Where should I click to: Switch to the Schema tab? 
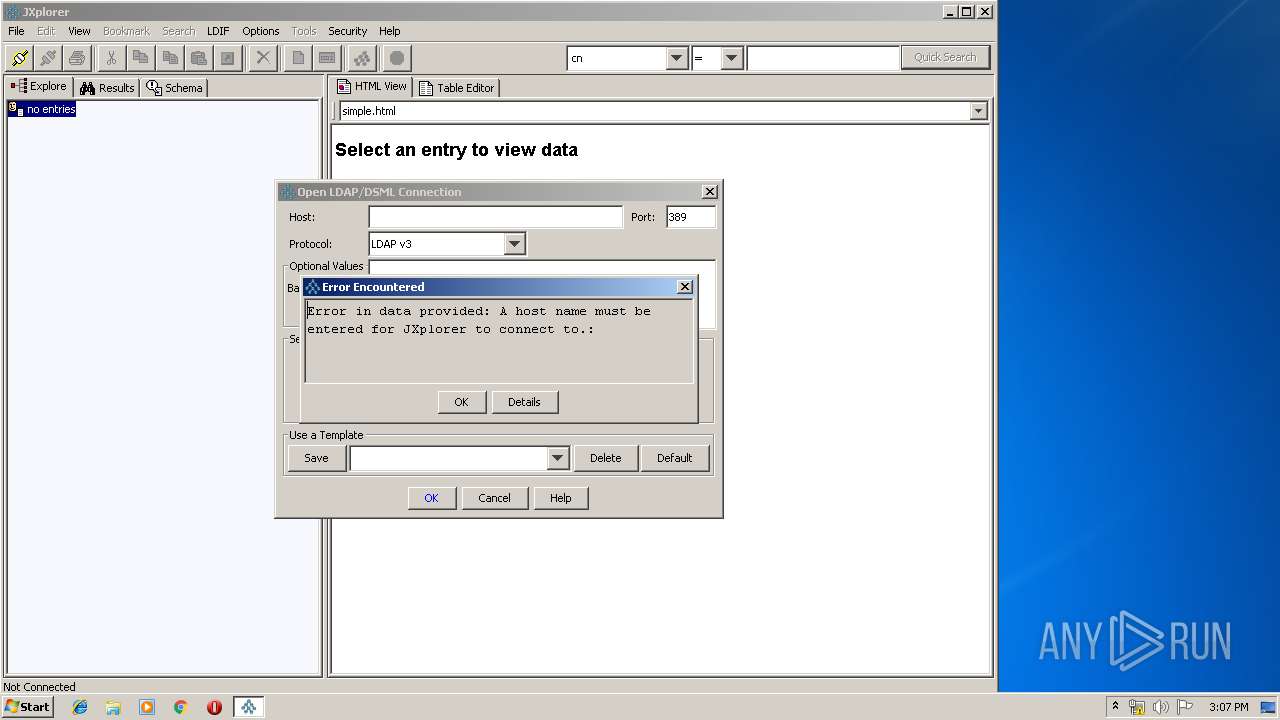(x=174, y=88)
